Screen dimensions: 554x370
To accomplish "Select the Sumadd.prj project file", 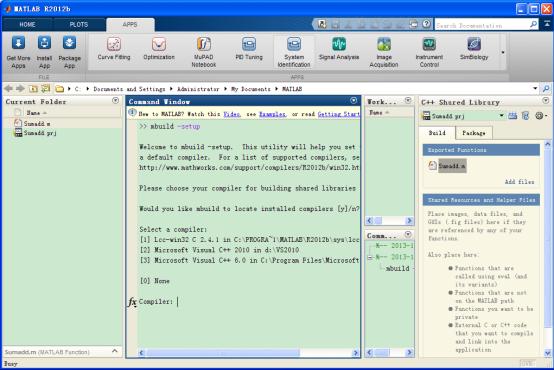I will [35, 133].
